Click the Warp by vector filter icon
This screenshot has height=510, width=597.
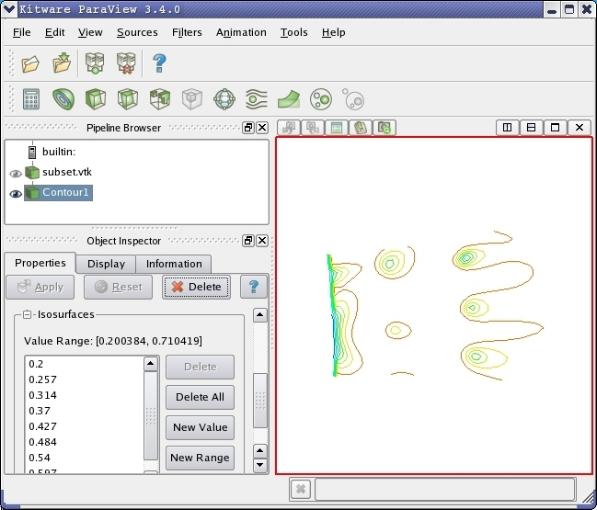point(289,99)
